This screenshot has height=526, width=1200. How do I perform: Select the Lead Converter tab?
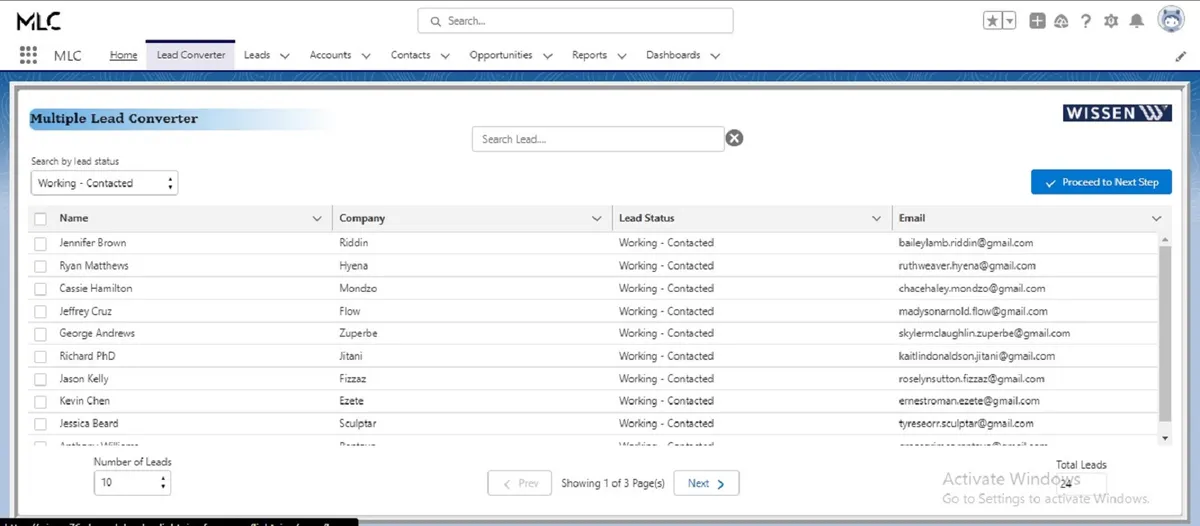coord(190,55)
